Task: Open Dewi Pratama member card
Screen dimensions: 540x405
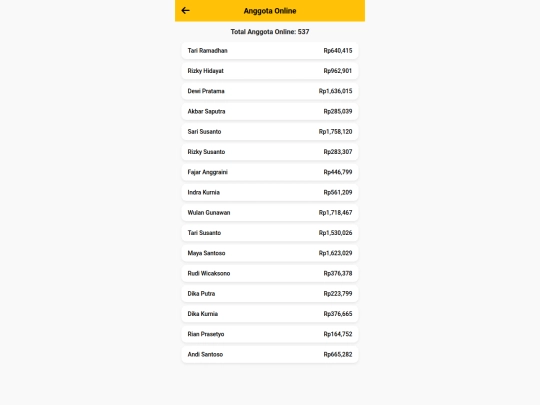Action: tap(270, 91)
